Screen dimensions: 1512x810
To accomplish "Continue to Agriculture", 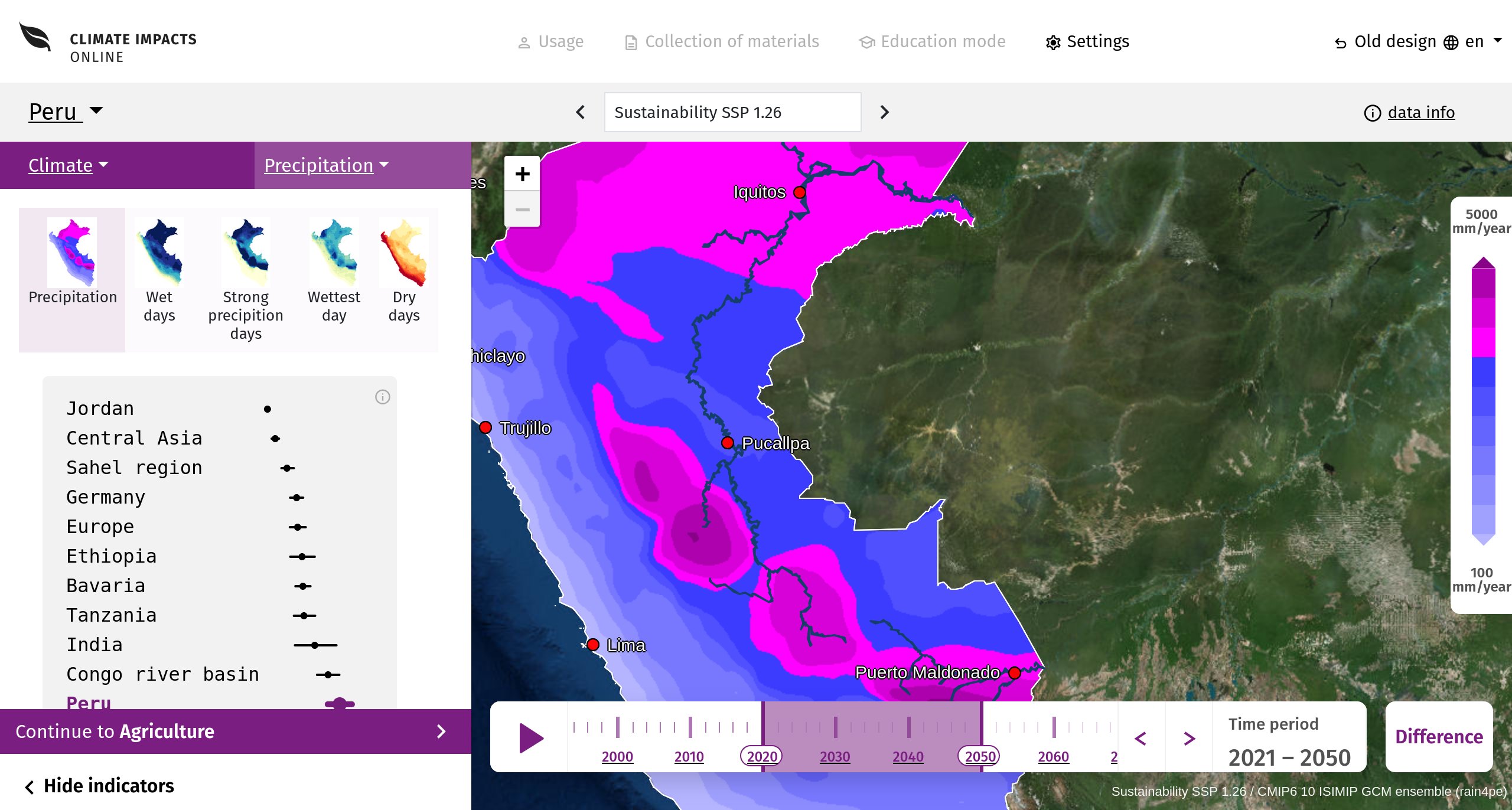I will tap(236, 731).
